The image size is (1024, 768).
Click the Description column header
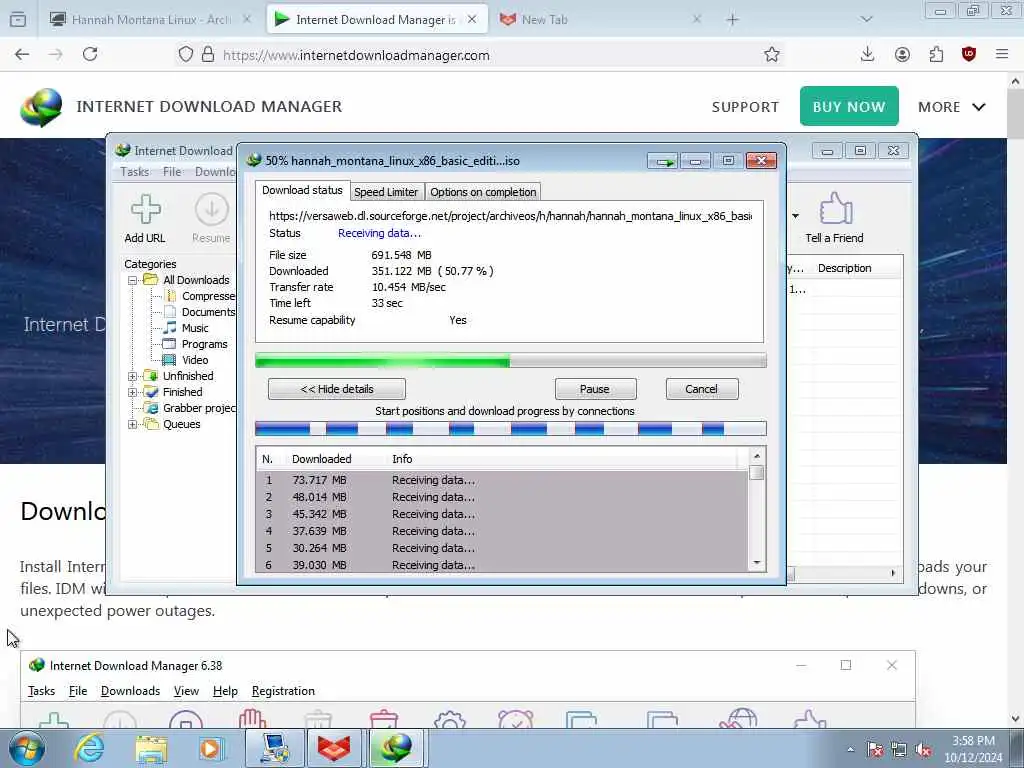point(844,268)
